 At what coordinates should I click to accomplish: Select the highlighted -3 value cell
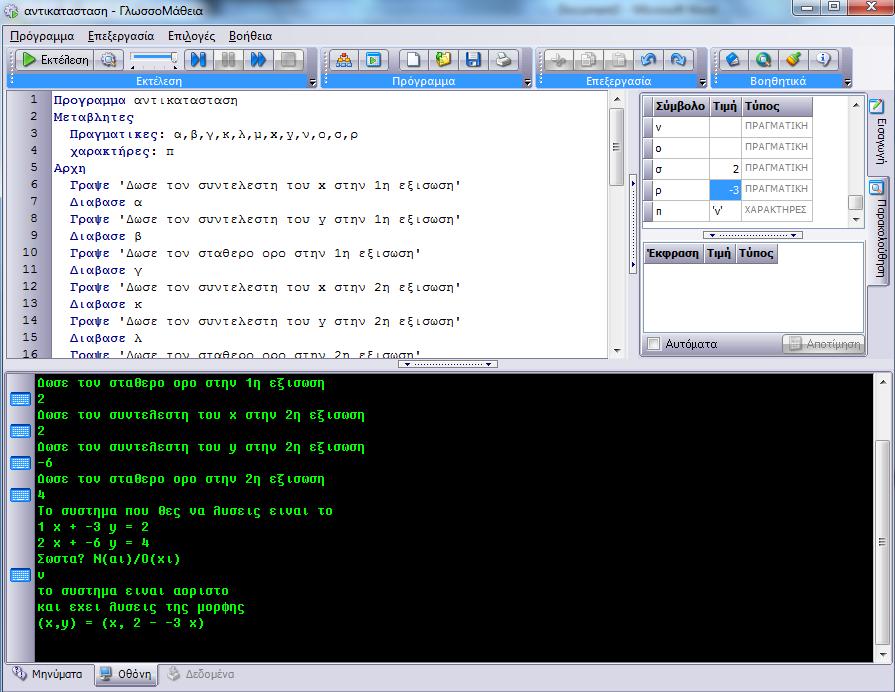(725, 190)
